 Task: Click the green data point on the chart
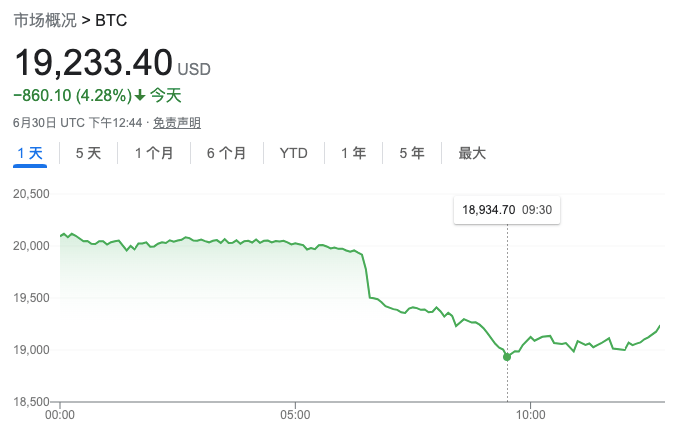pyautogui.click(x=507, y=356)
